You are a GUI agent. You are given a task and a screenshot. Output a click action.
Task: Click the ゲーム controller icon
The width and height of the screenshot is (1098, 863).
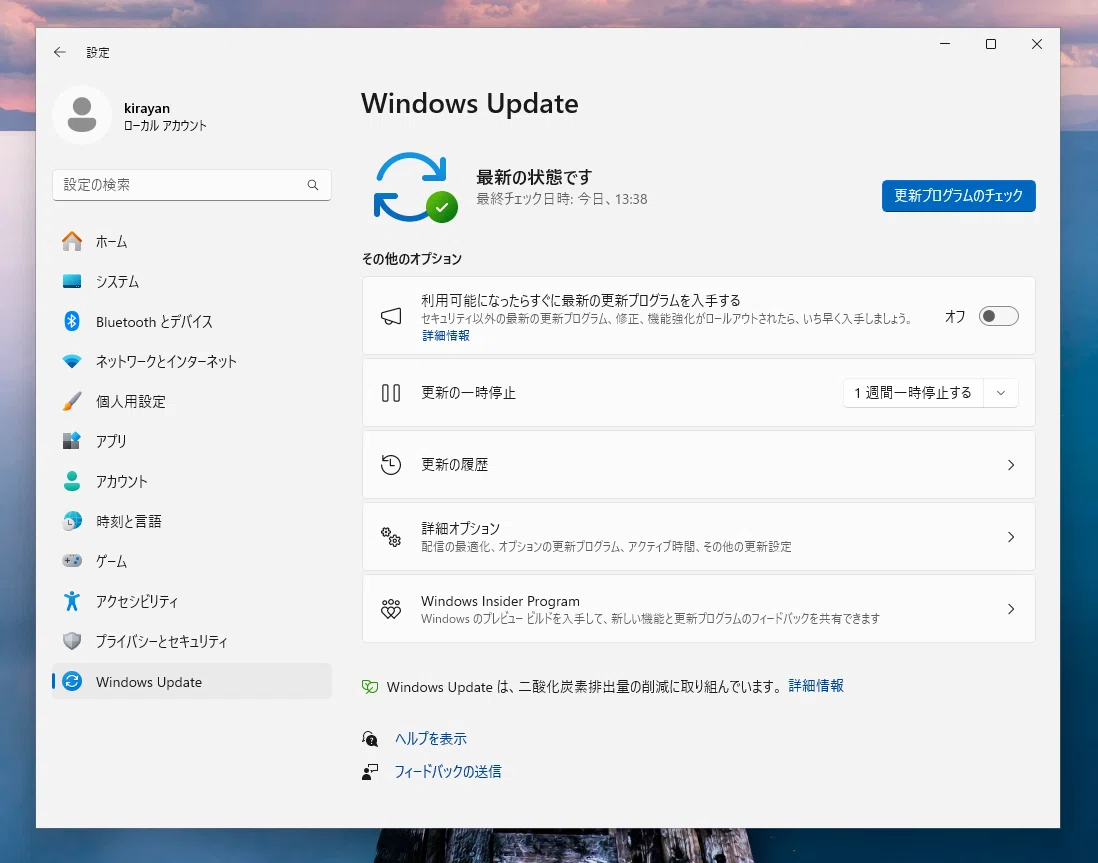(x=72, y=561)
